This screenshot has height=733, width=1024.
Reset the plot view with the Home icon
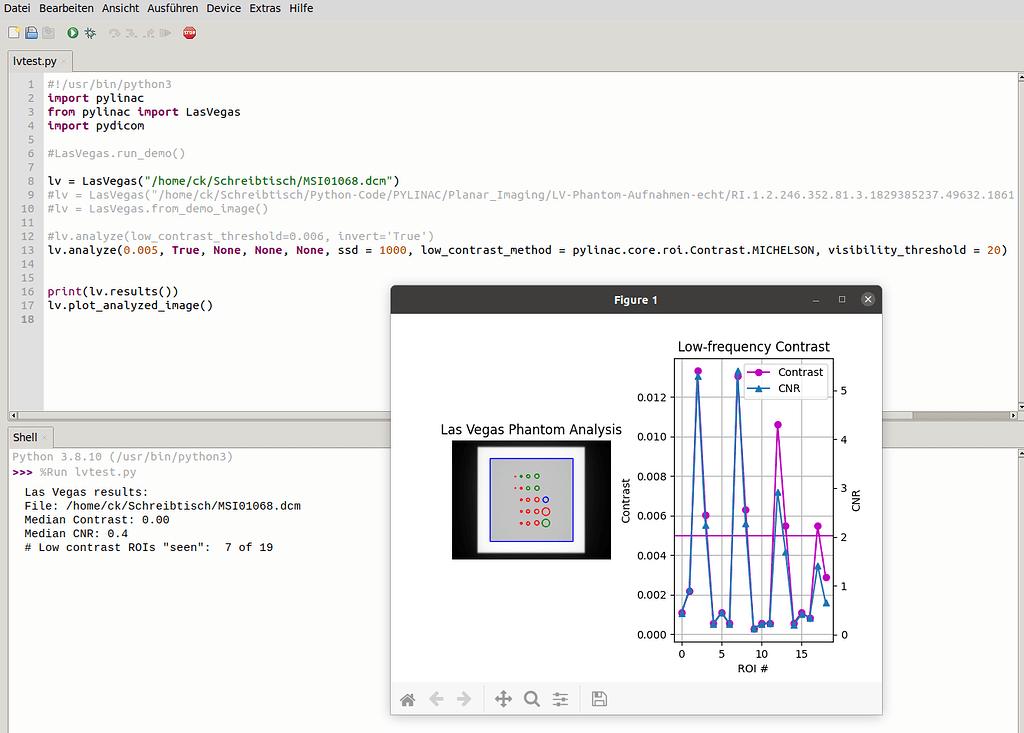(407, 699)
